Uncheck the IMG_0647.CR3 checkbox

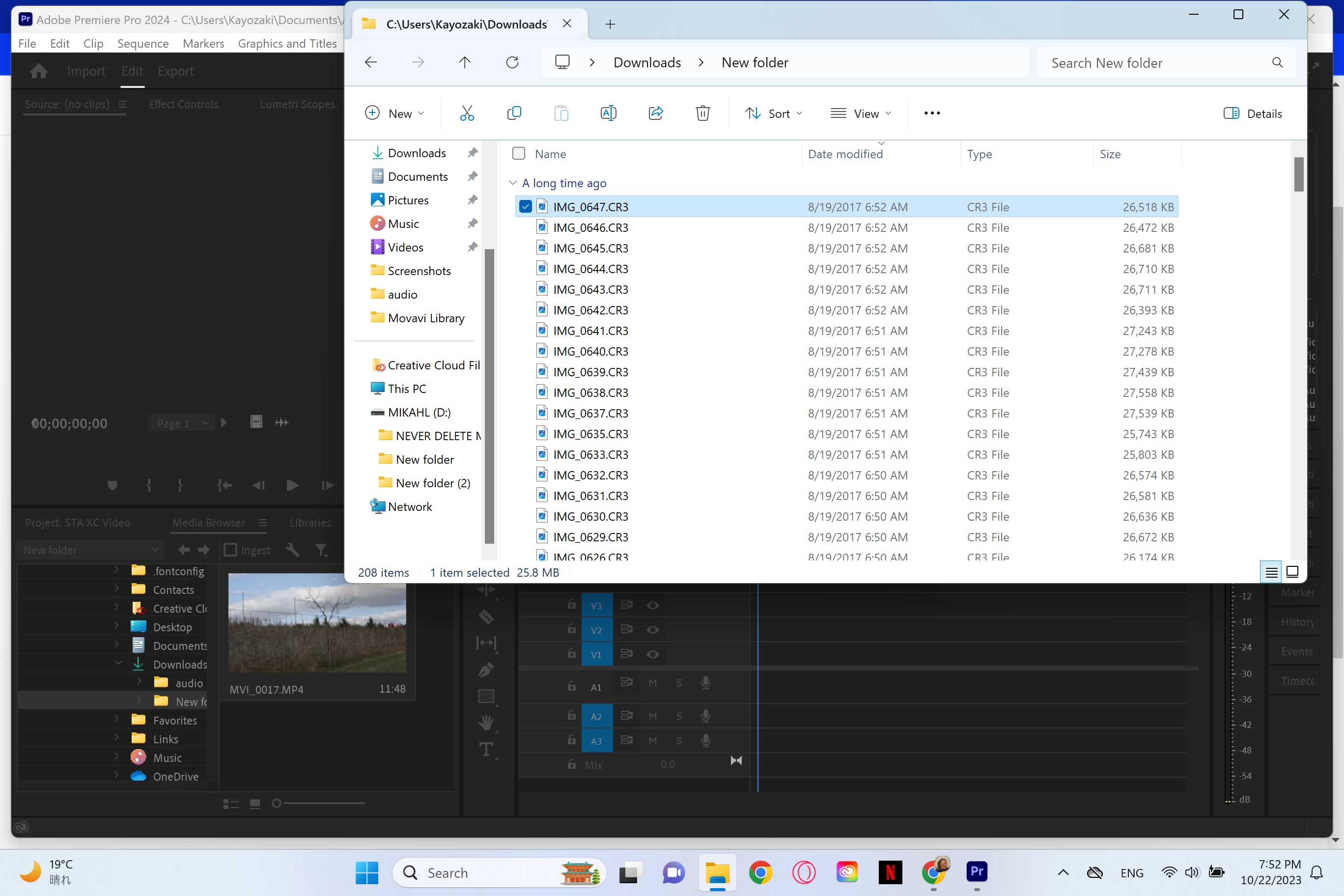pos(525,207)
